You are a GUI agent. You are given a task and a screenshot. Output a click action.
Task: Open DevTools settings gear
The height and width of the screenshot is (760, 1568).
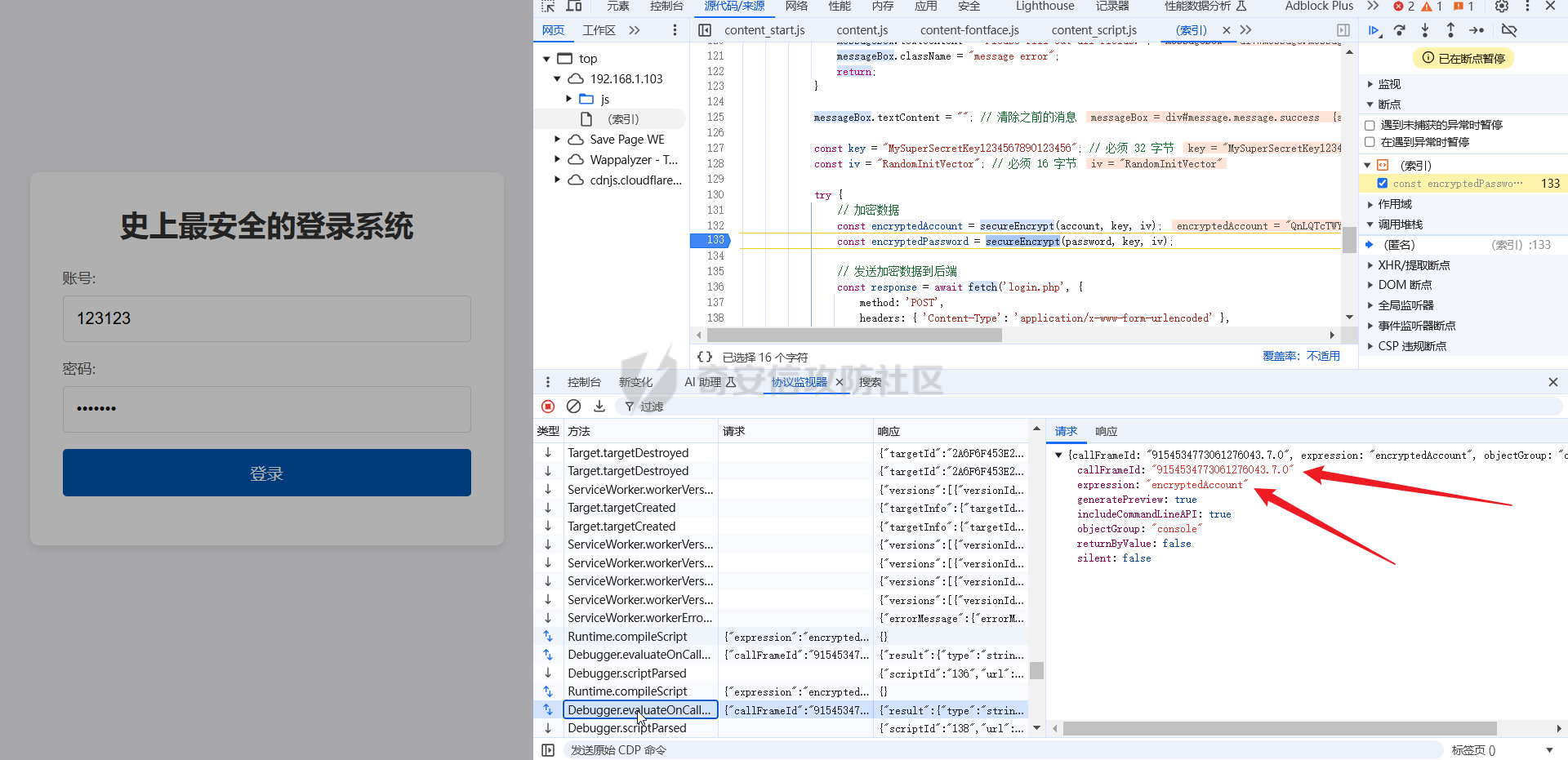tap(1502, 7)
